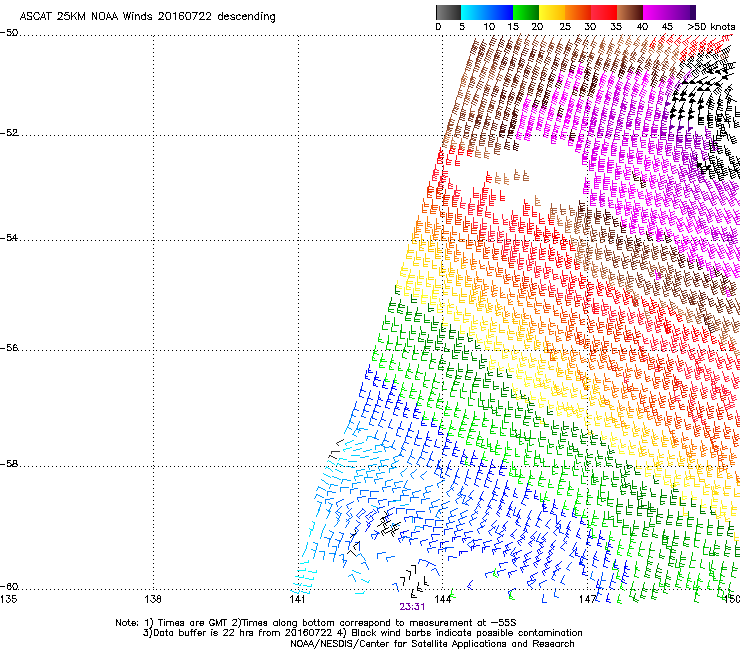Click the -58 latitude axis label
The width and height of the screenshot is (740, 650).
pyautogui.click(x=9, y=464)
